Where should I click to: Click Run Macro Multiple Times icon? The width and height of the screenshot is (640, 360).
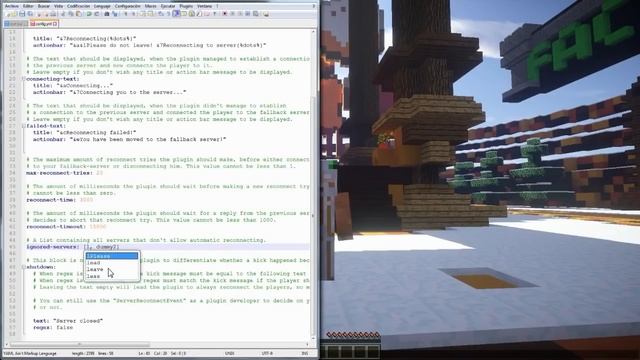click(x=247, y=14)
